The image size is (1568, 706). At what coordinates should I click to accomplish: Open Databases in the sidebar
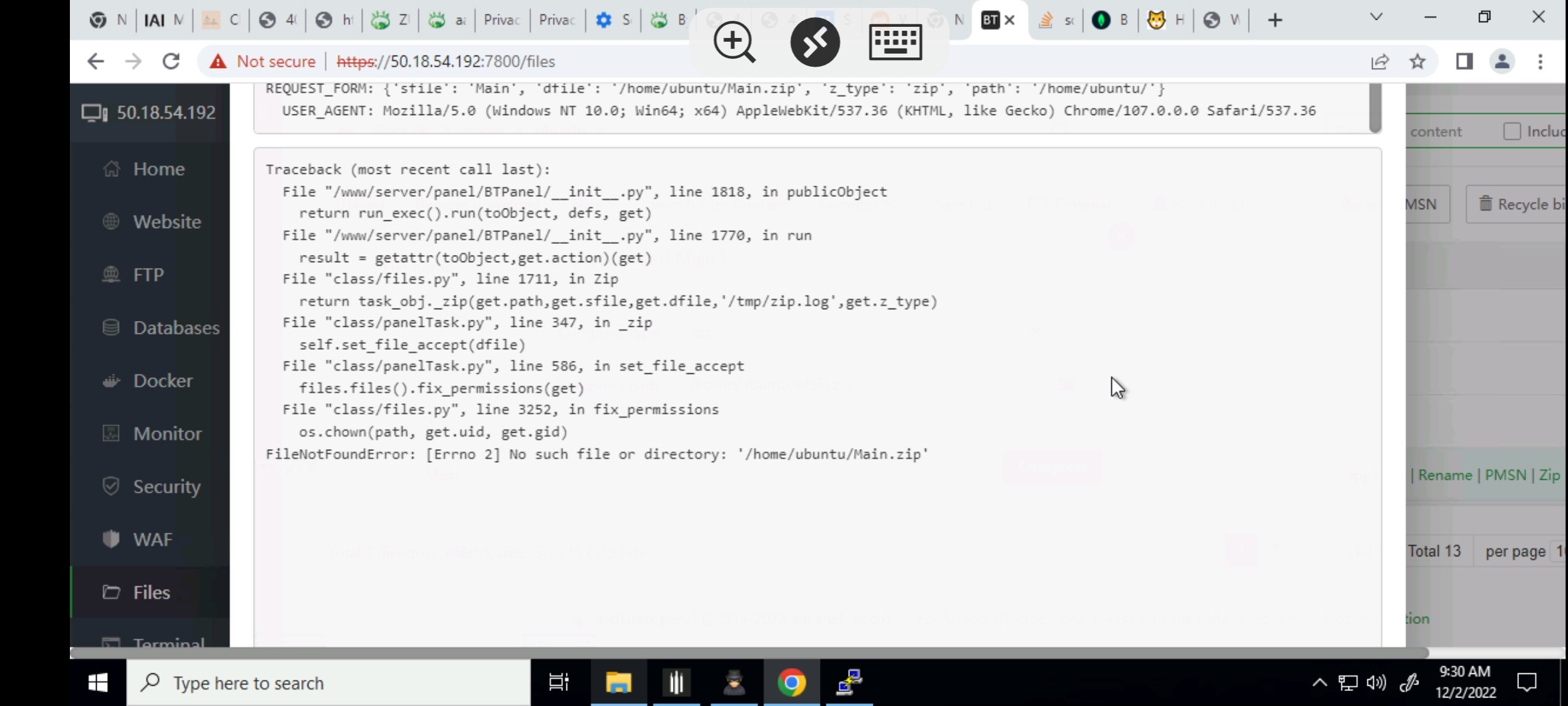(x=176, y=328)
